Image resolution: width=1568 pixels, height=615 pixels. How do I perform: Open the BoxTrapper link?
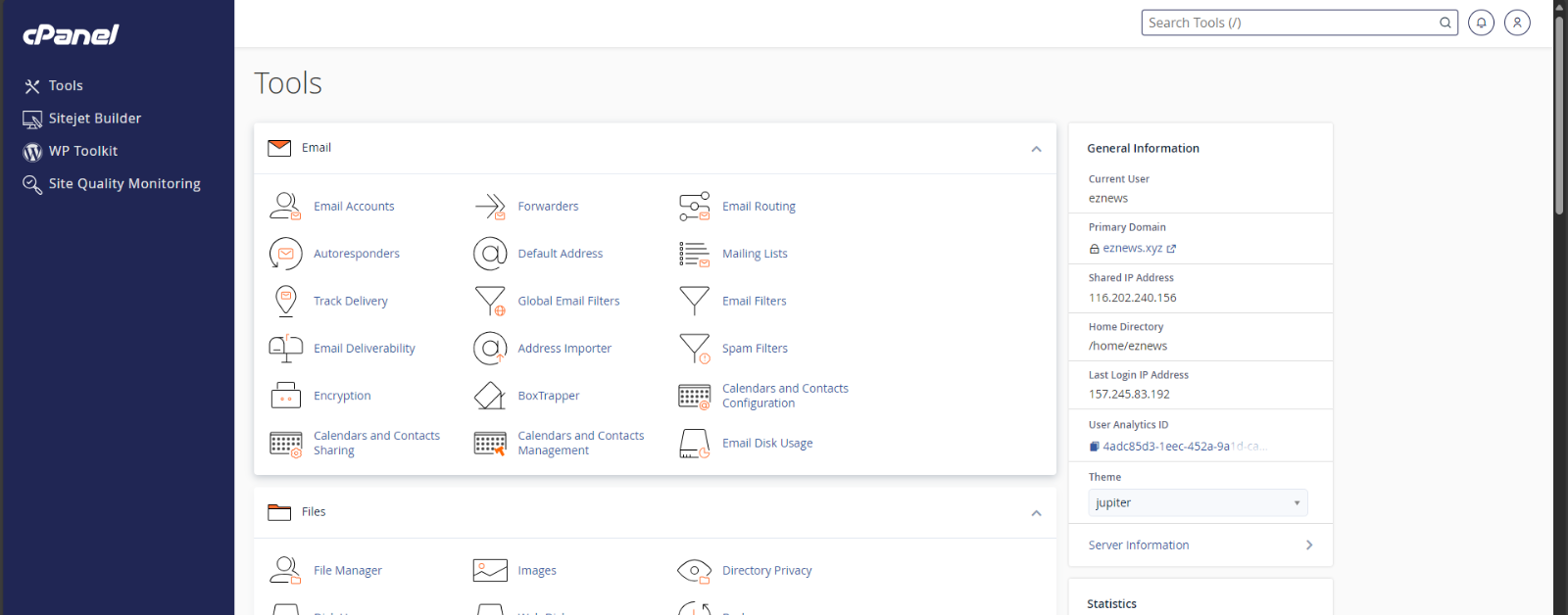coord(549,397)
